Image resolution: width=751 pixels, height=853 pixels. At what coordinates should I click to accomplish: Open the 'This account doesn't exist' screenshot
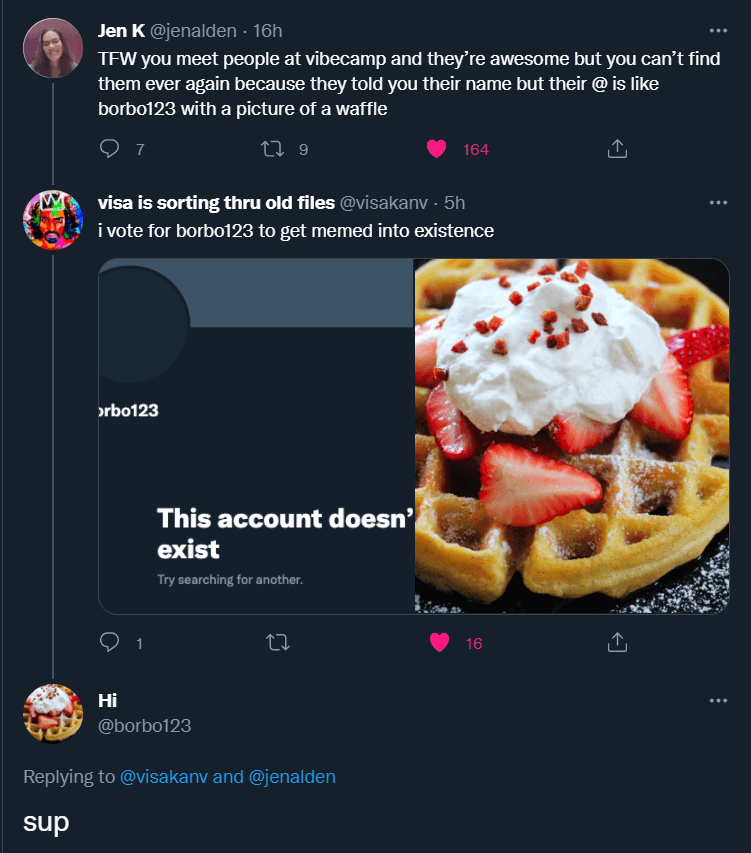(256, 435)
